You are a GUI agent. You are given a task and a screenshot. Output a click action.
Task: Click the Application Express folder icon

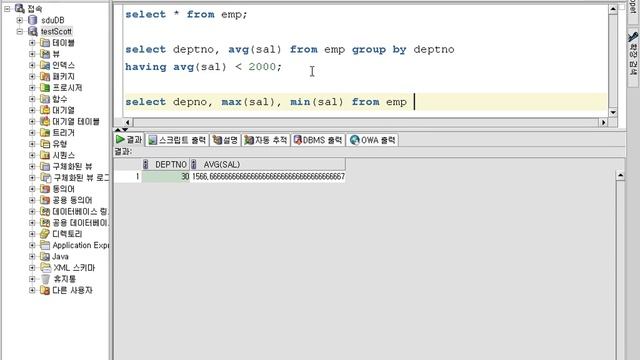[45, 245]
